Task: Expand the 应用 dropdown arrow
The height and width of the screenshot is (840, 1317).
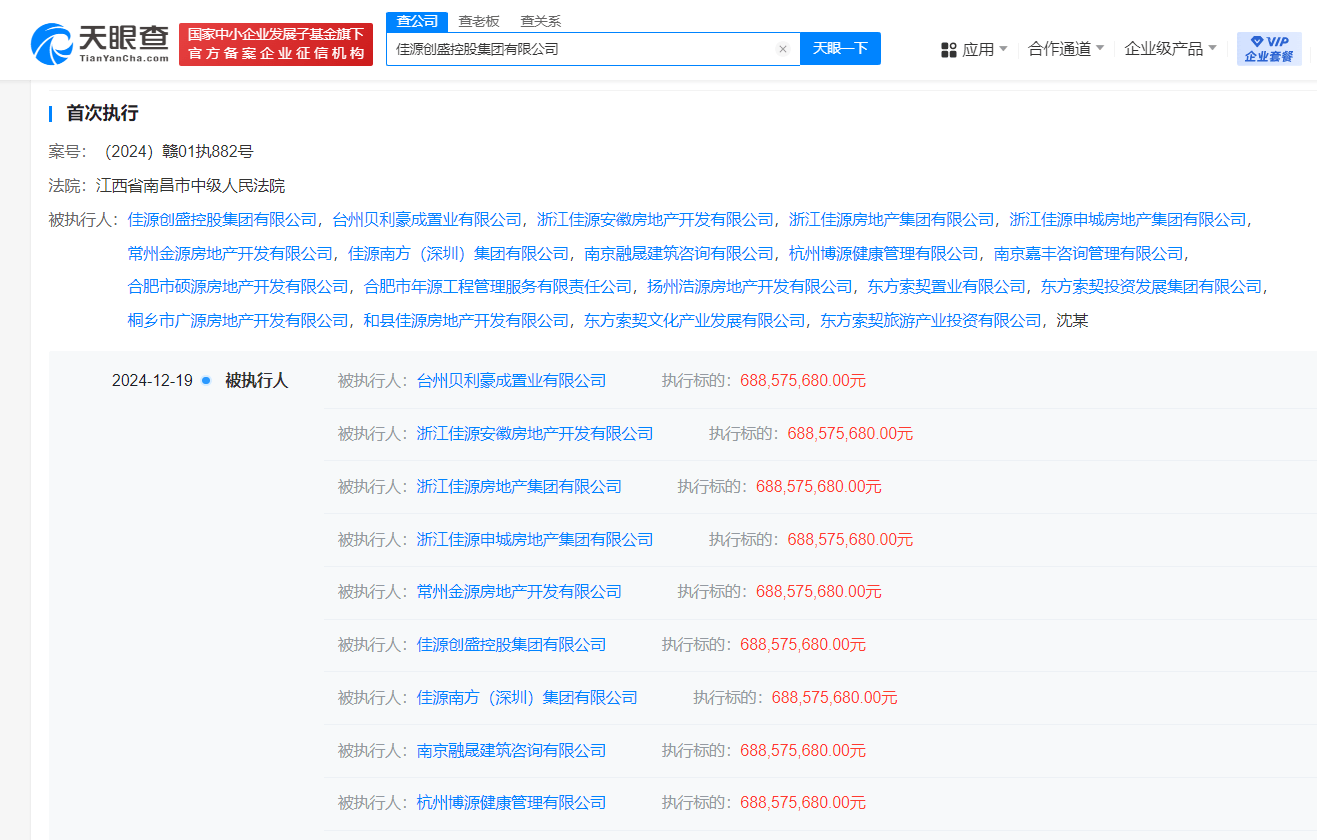Action: tap(1003, 48)
